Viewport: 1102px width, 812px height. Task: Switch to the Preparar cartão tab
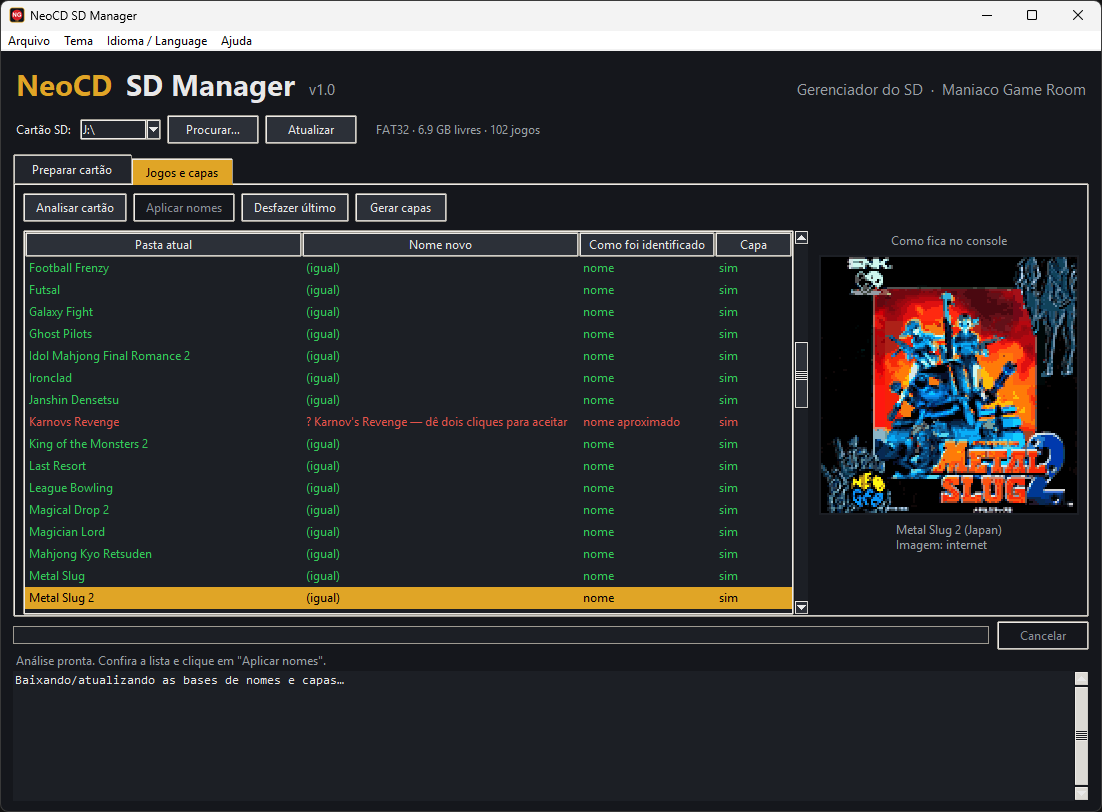click(x=72, y=169)
